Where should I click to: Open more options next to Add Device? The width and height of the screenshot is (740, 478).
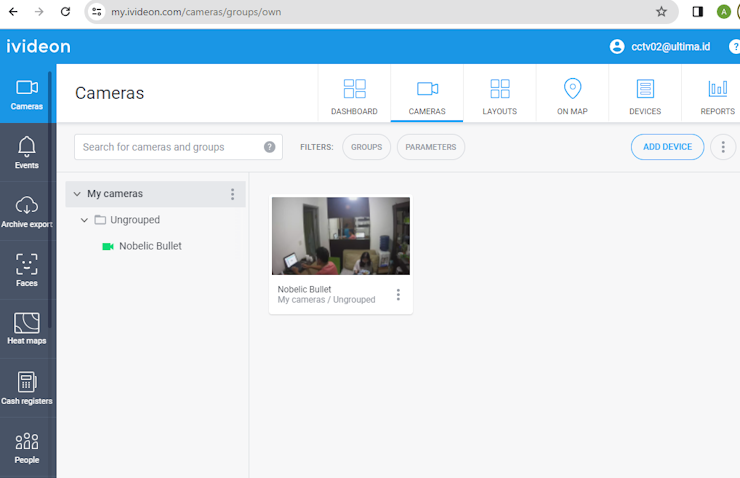coord(723,147)
